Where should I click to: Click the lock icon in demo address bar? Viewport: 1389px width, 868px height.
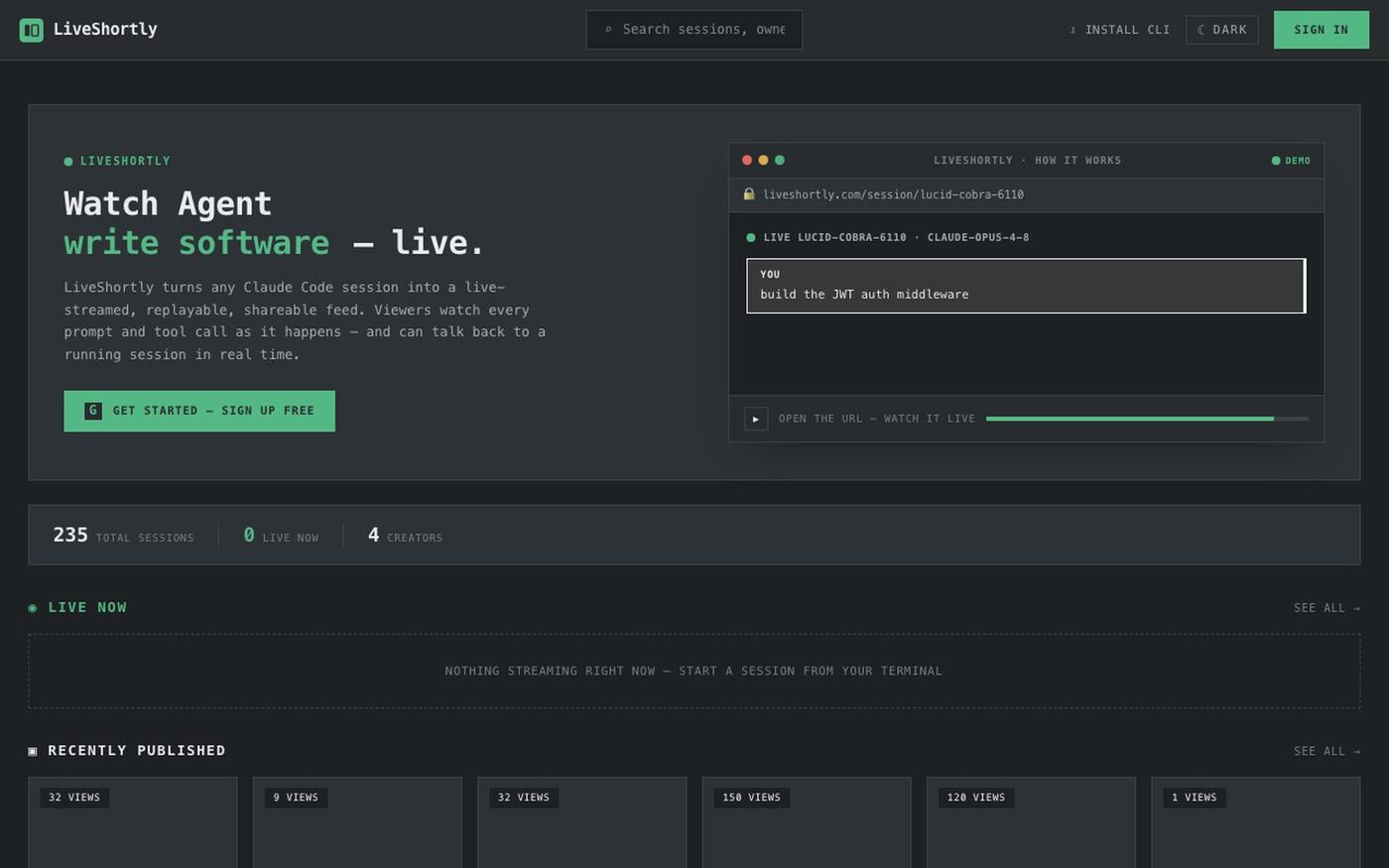(749, 194)
